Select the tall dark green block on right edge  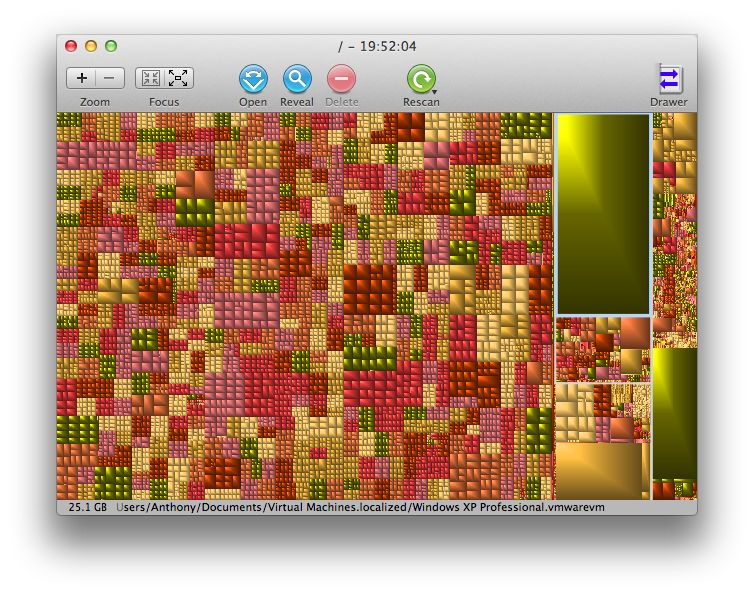coord(675,413)
